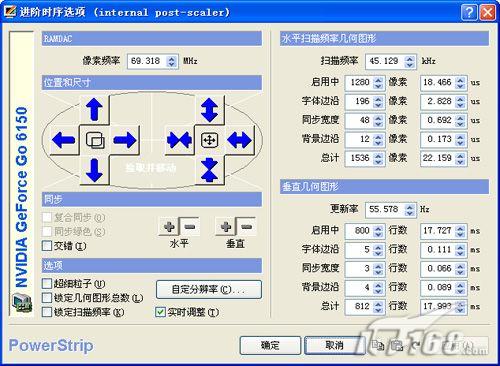The height and width of the screenshot is (366, 500).
Task: Increase 扫描频率 kHz with up arrow
Action: [409, 58]
